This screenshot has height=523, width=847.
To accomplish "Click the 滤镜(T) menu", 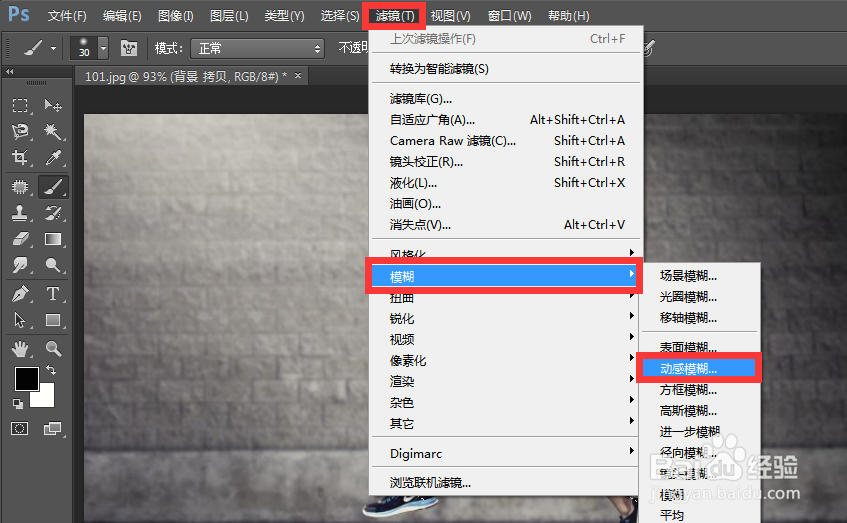I will coord(395,16).
